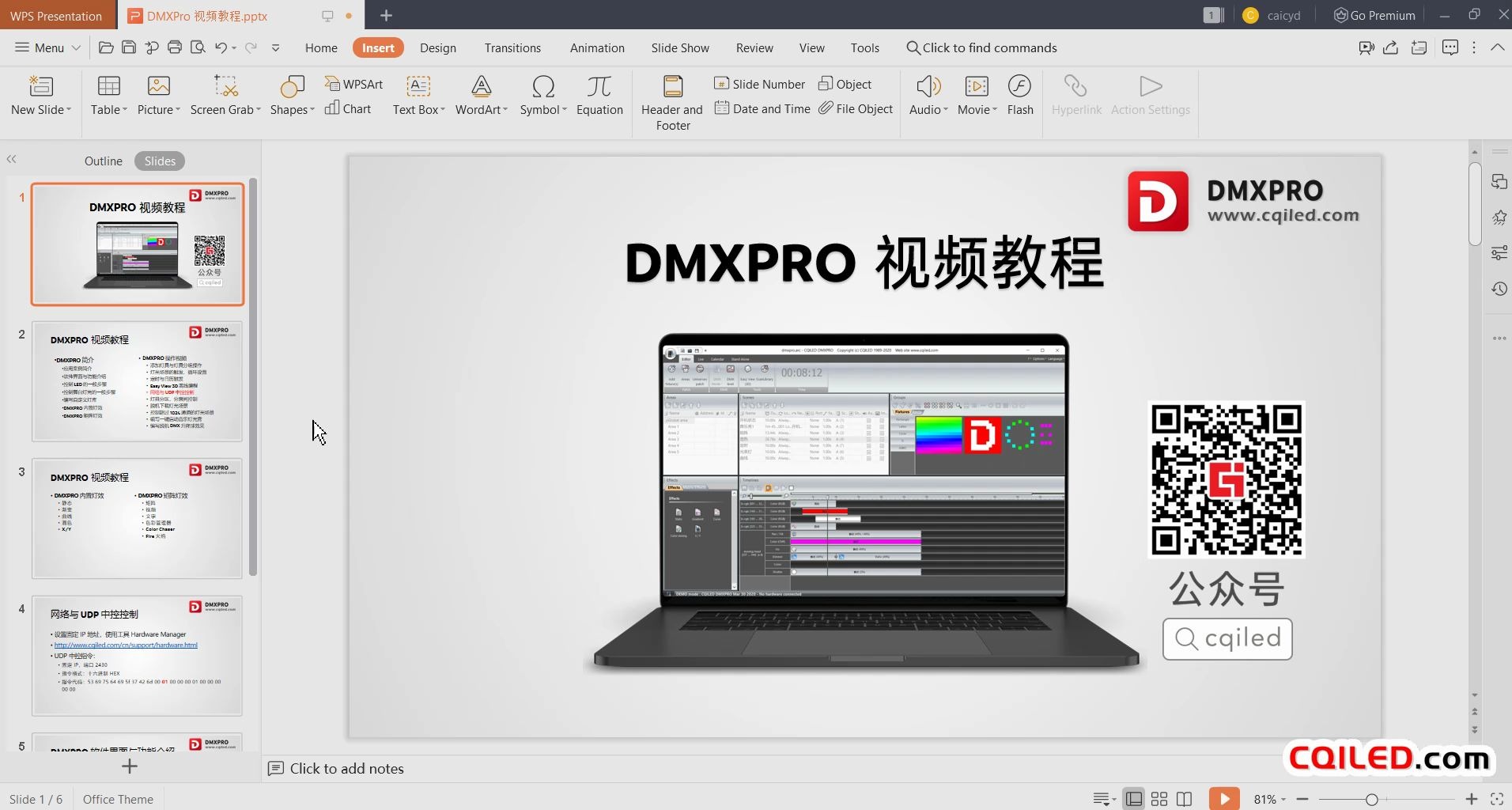Switch to Reading view in status bar
The height and width of the screenshot is (810, 1512).
pos(1184,799)
